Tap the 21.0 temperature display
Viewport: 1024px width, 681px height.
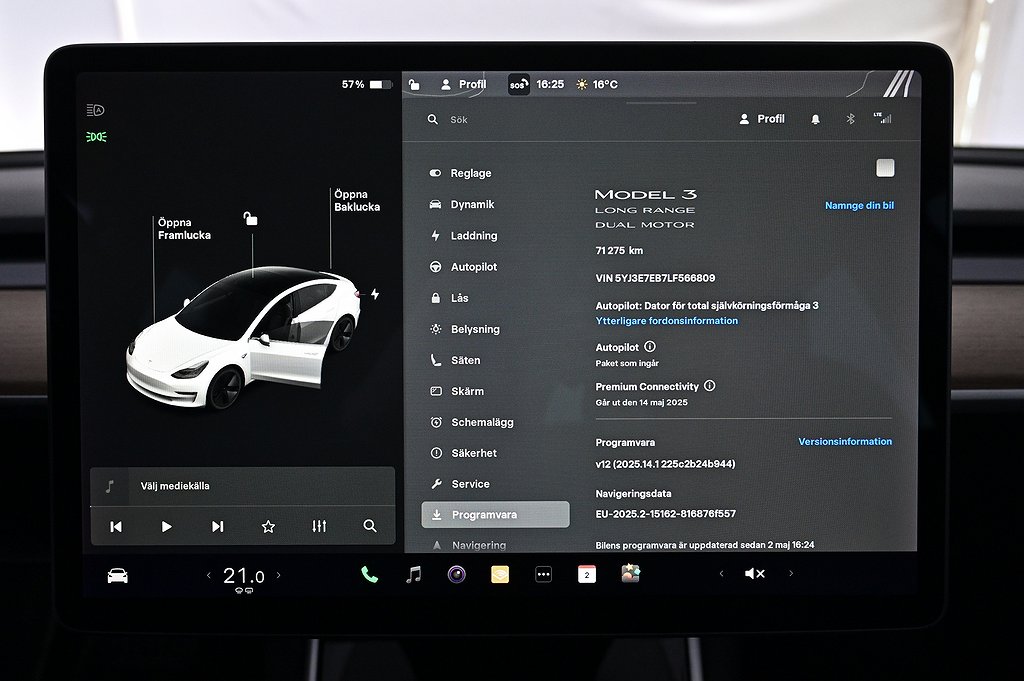244,577
